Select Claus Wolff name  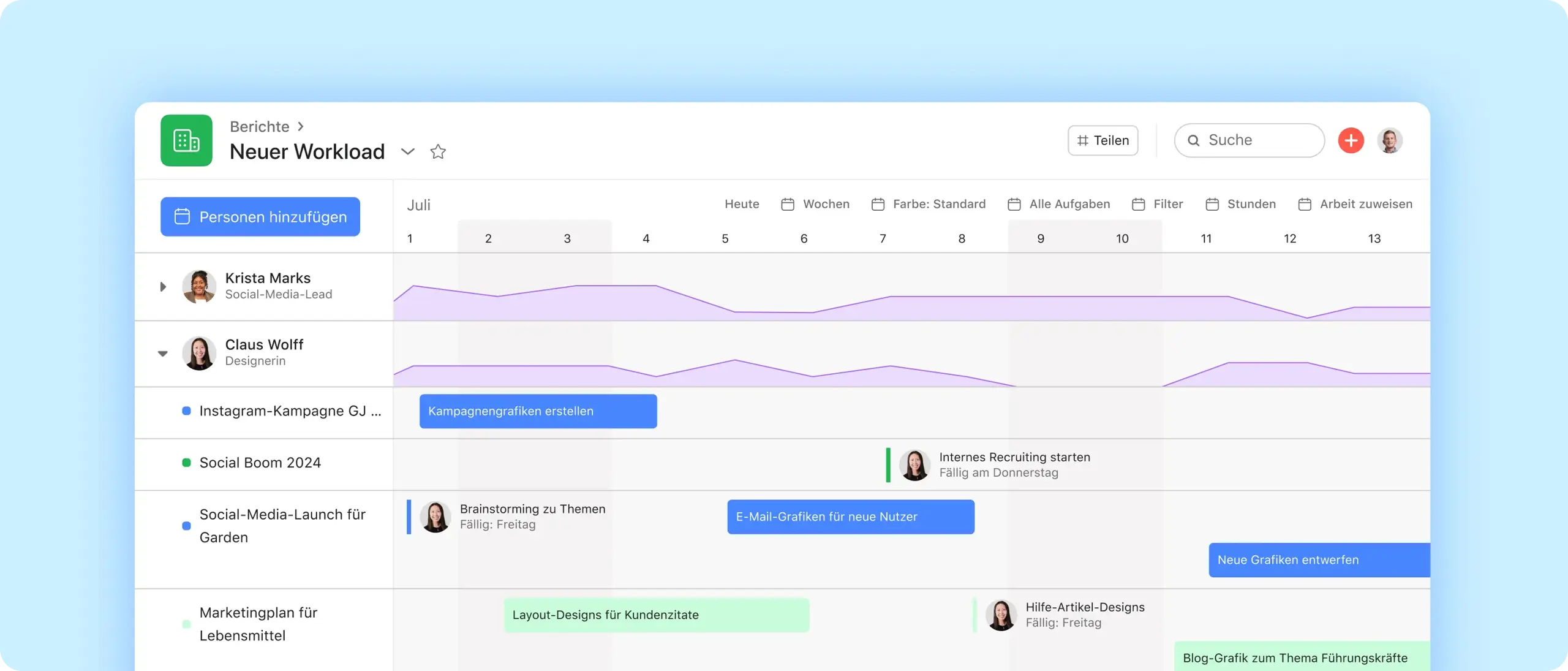click(264, 344)
